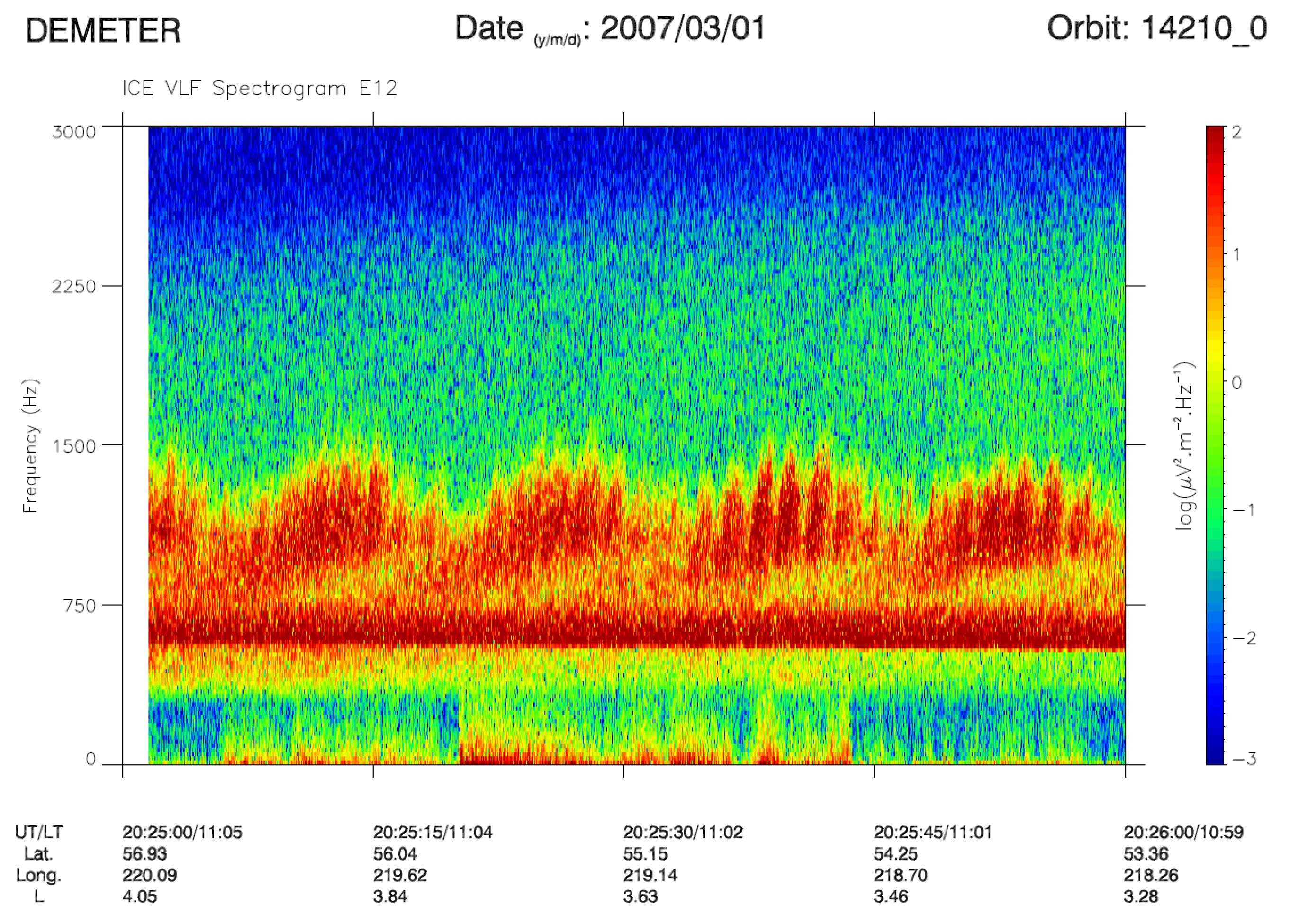This screenshot has height=924, width=1290.
Task: Click the color bar near value -3
Action: pos(1216,759)
